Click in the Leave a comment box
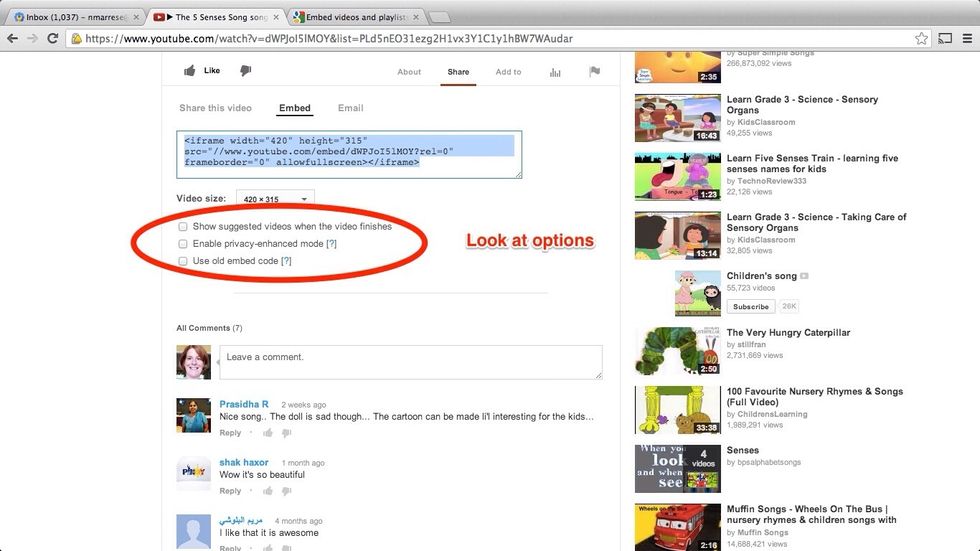Screen dimensions: 980x551 [x=411, y=362]
